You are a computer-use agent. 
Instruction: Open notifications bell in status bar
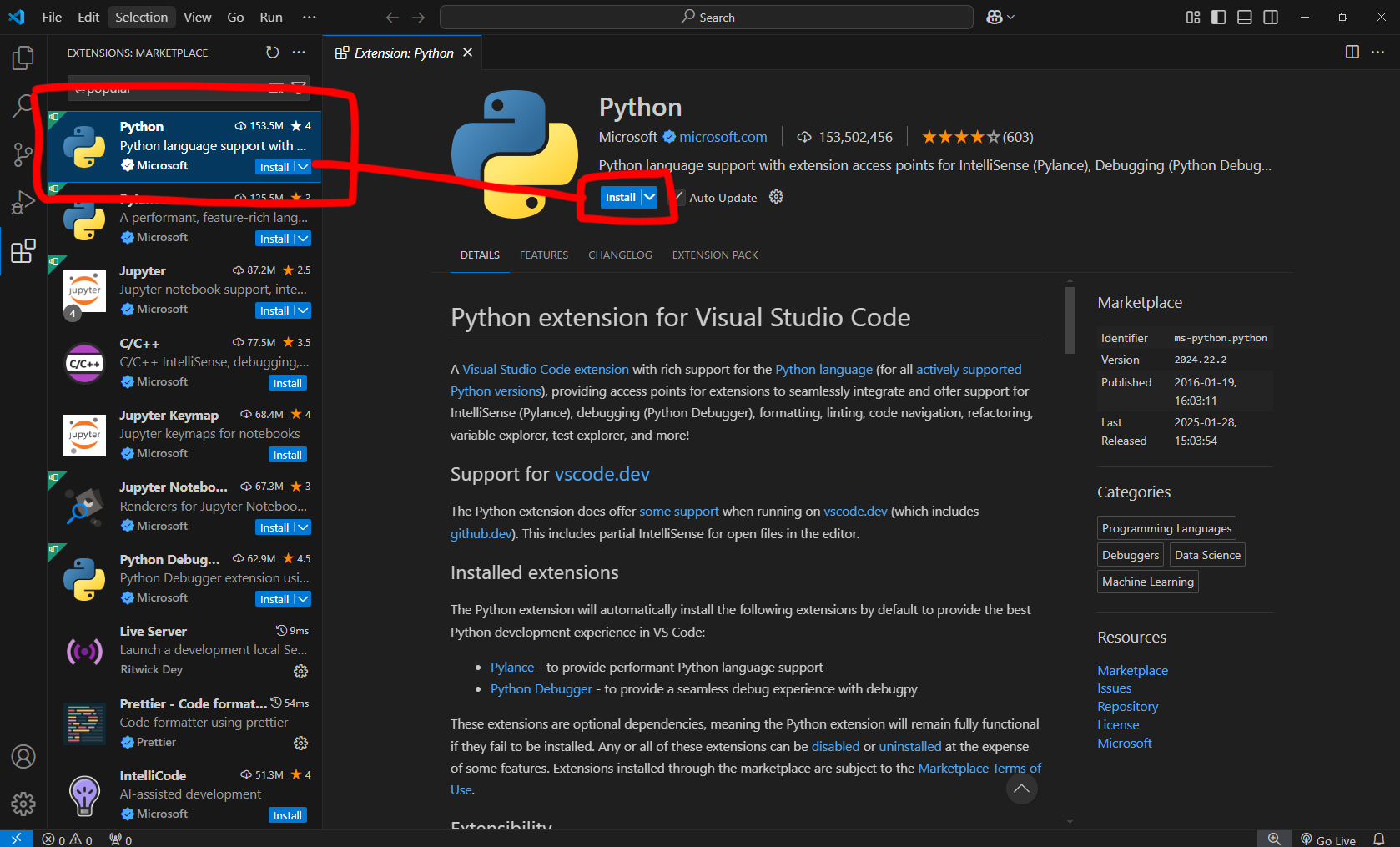(x=1379, y=839)
